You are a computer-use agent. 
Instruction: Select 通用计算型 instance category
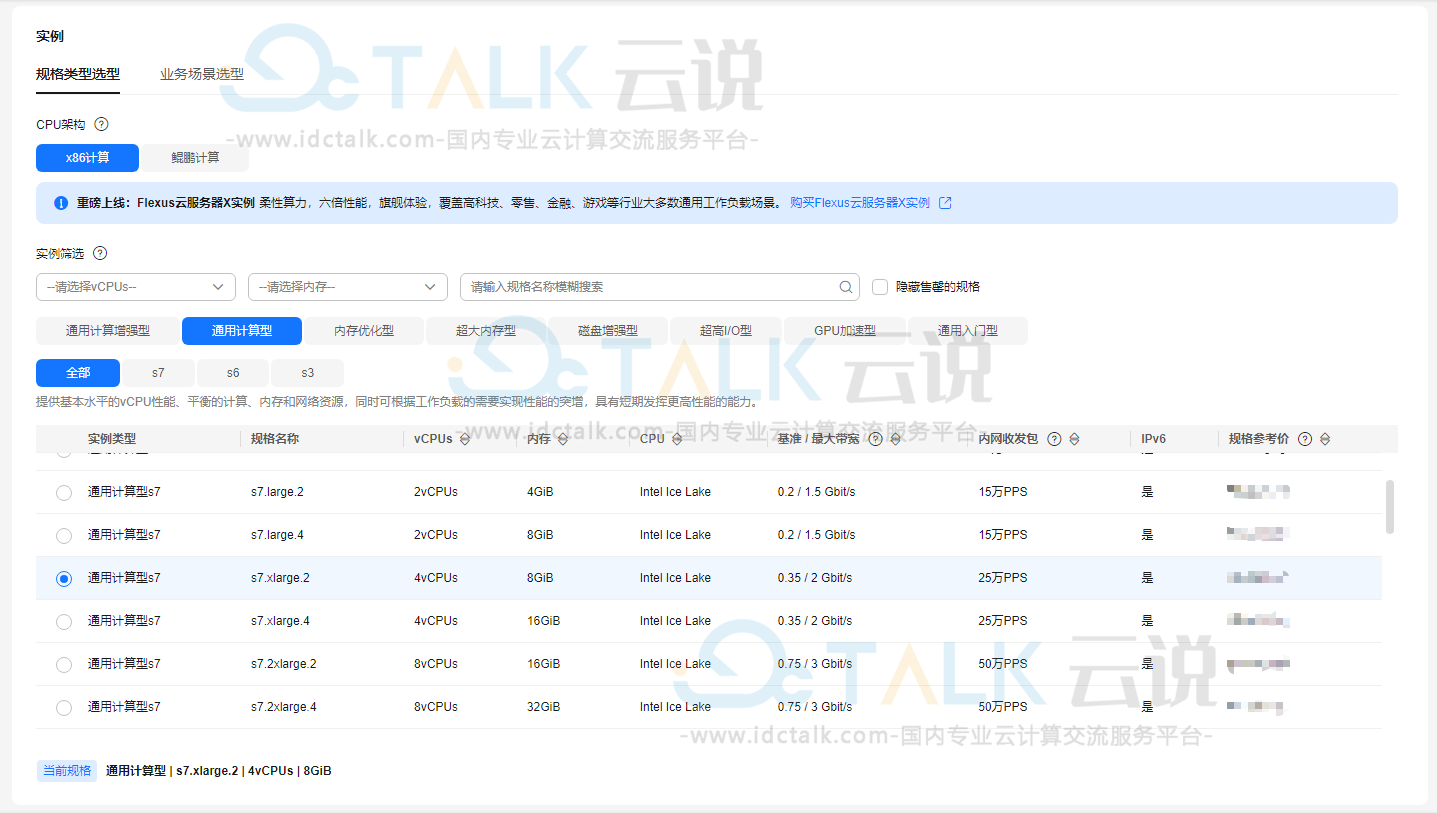pos(242,331)
